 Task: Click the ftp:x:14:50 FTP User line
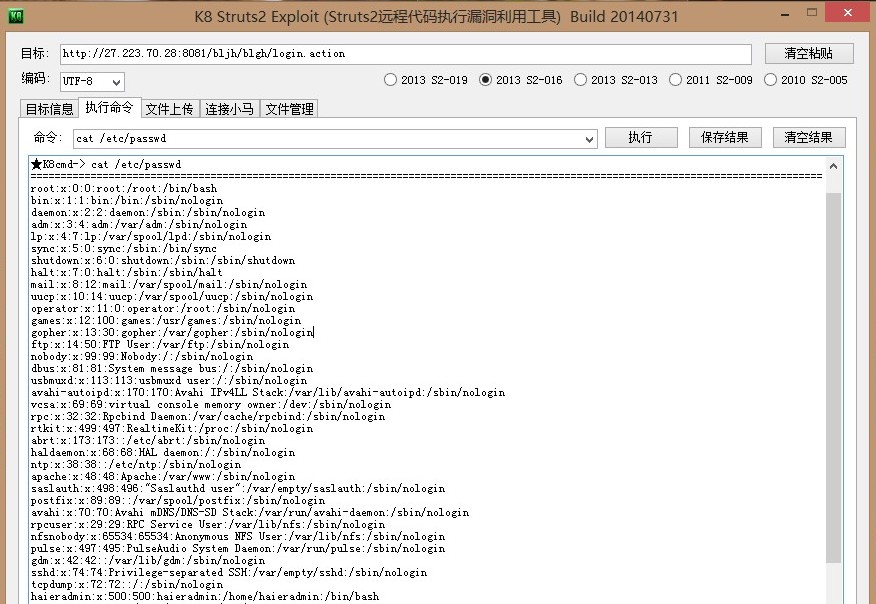click(x=160, y=344)
